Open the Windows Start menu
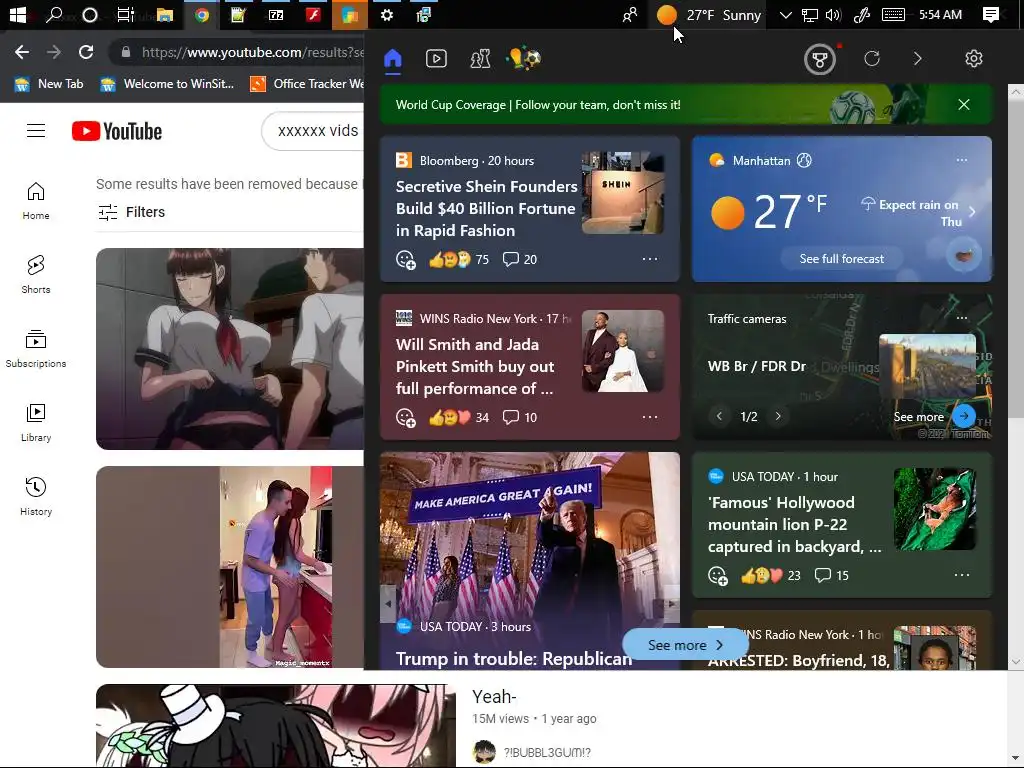 pos(18,14)
